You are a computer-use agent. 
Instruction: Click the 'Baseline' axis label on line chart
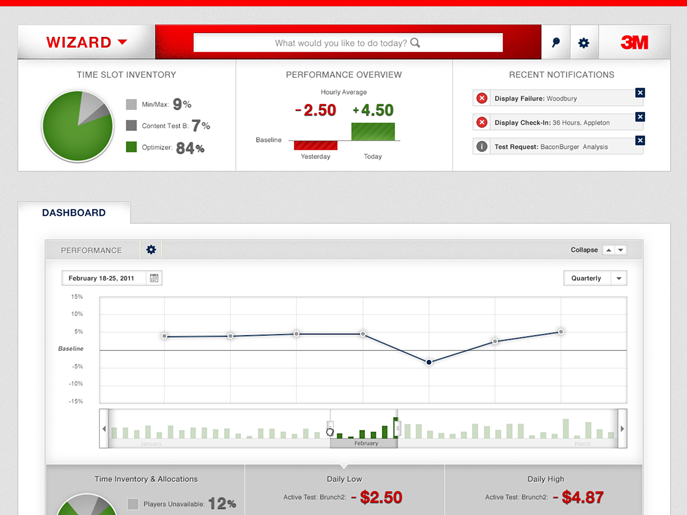coord(71,348)
